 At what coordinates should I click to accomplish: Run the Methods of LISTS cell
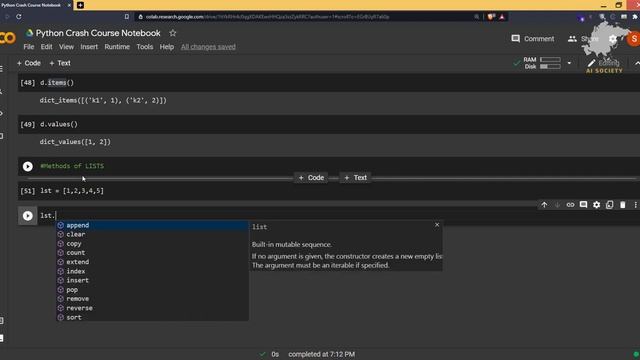[x=27, y=166]
